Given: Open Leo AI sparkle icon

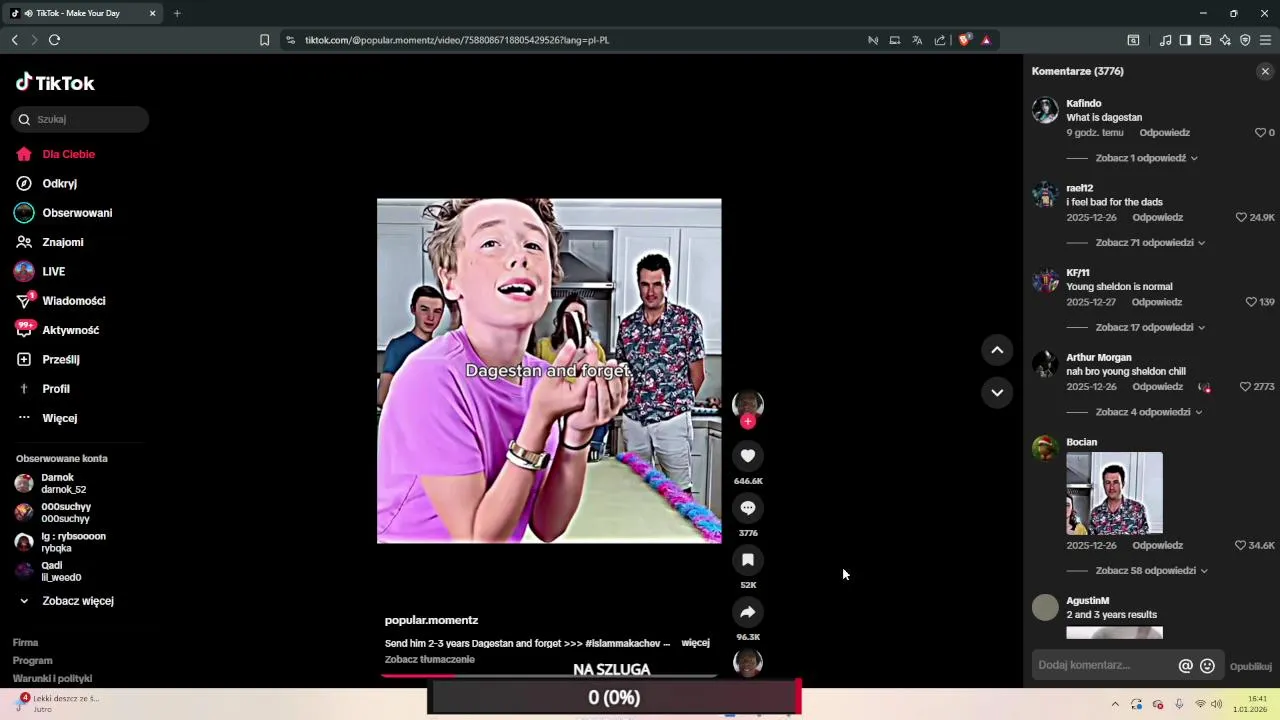Looking at the screenshot, I should (x=1225, y=40).
